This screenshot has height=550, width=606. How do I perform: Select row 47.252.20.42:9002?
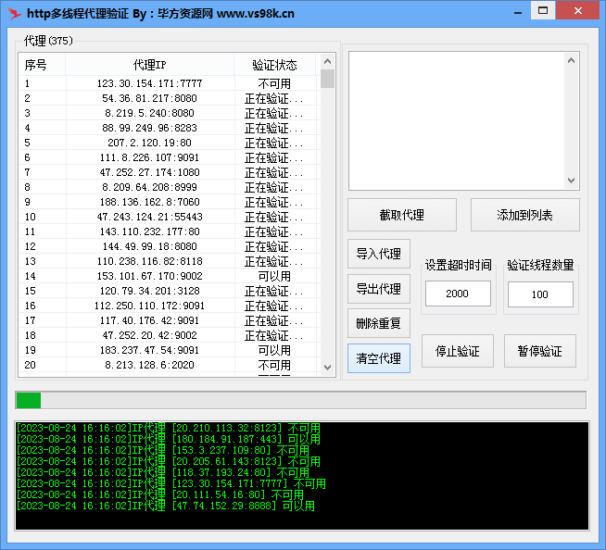(x=170, y=335)
